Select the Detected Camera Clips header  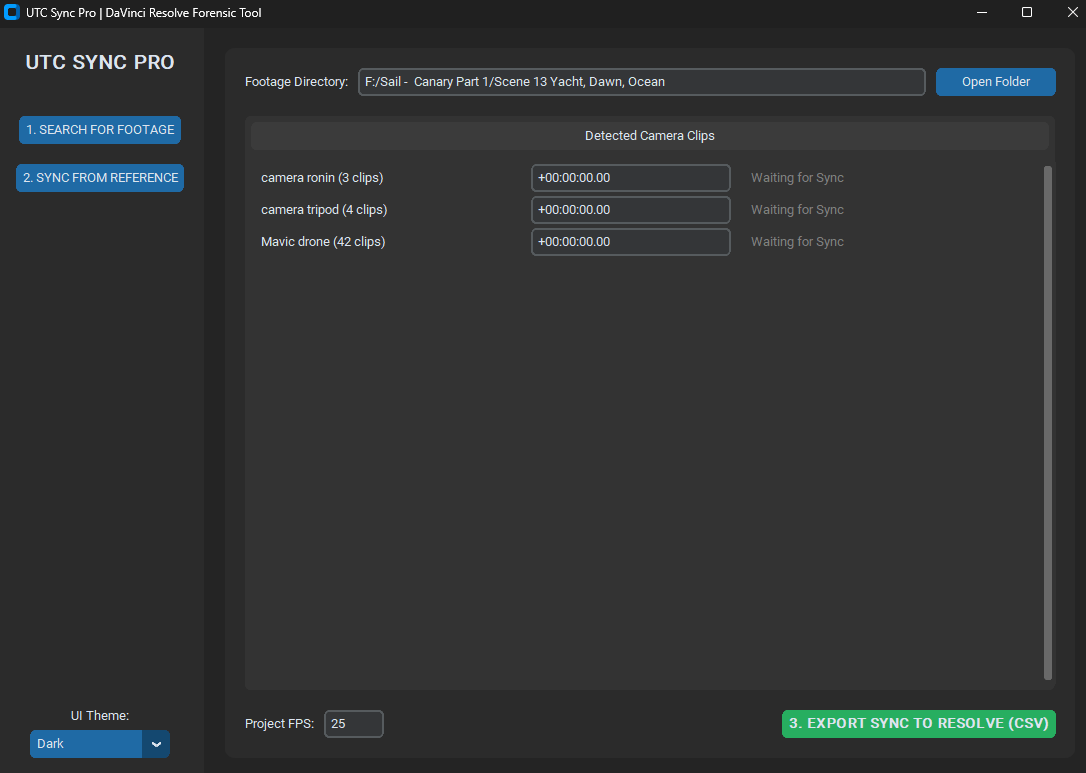pyautogui.click(x=649, y=136)
